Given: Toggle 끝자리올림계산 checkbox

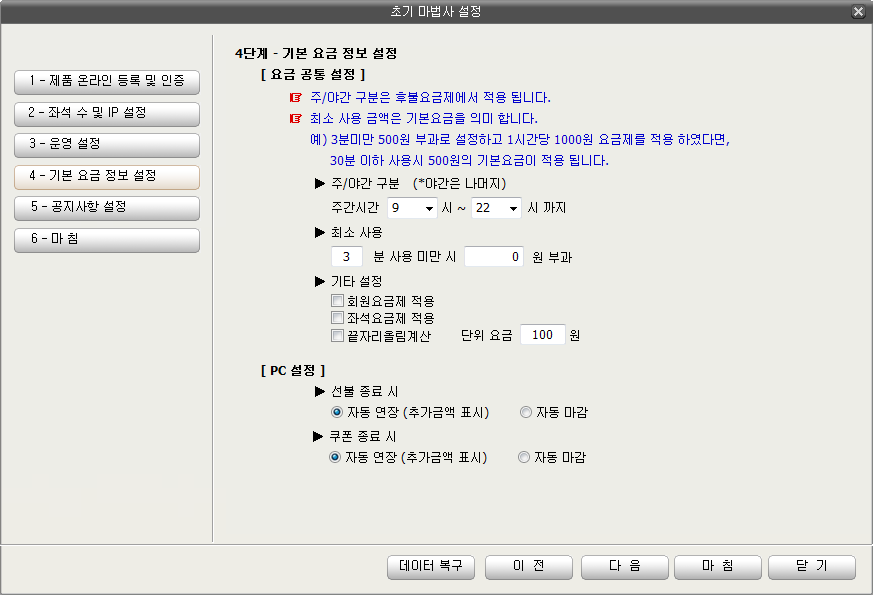Looking at the screenshot, I should (337, 336).
